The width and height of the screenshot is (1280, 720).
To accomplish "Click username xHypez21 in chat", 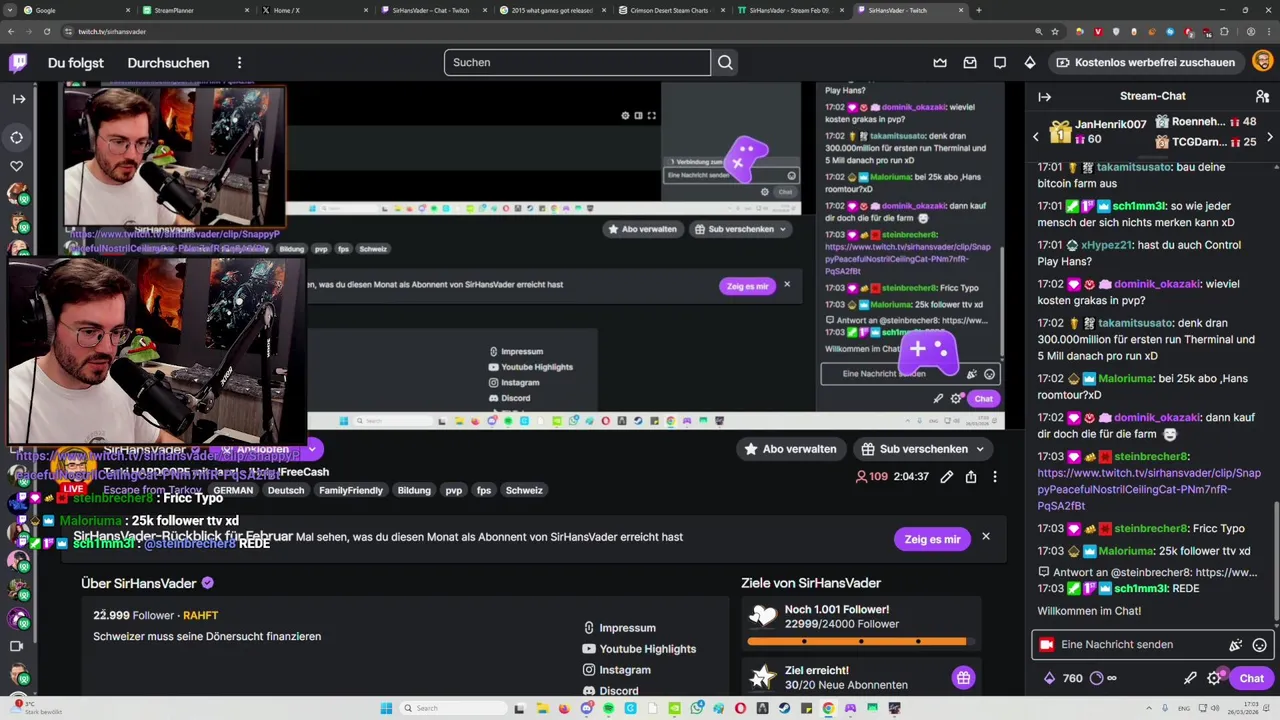I will (x=1106, y=245).
